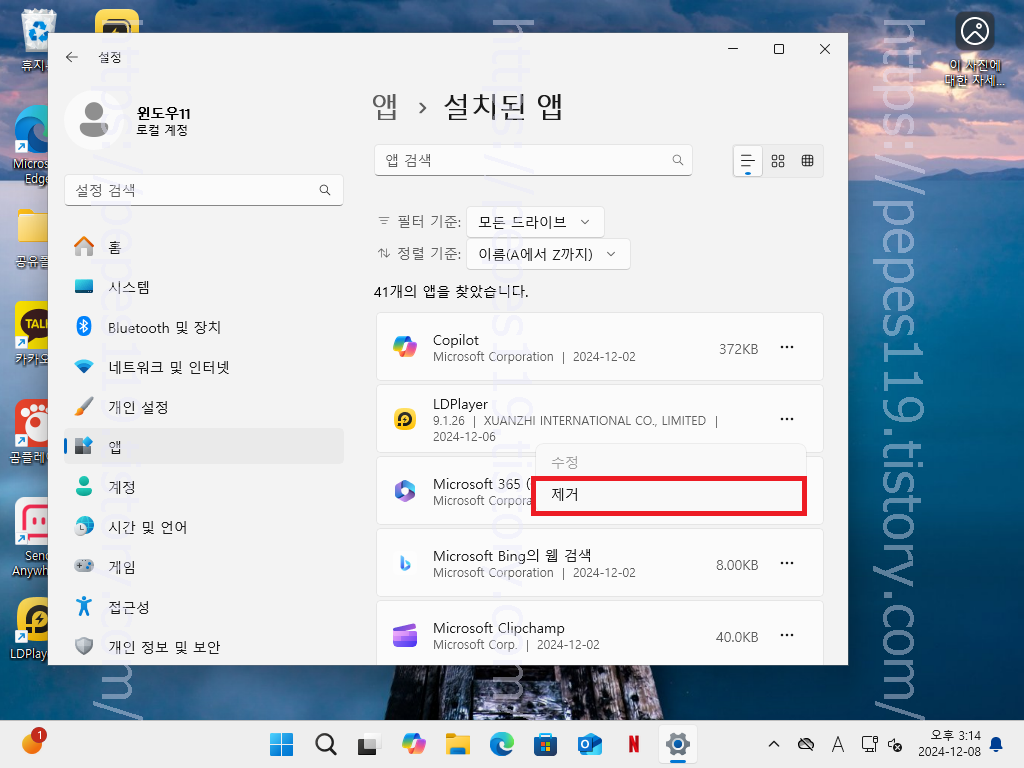1024x768 pixels.
Task: Open the 계정 settings category
Action: [x=204, y=487]
